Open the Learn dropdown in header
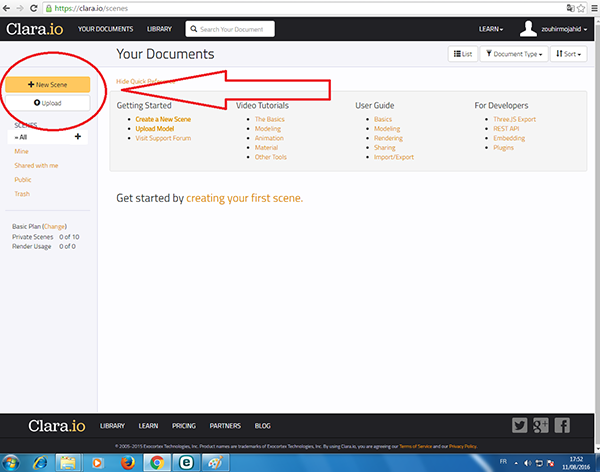This screenshot has width=600, height=472. pyautogui.click(x=491, y=29)
